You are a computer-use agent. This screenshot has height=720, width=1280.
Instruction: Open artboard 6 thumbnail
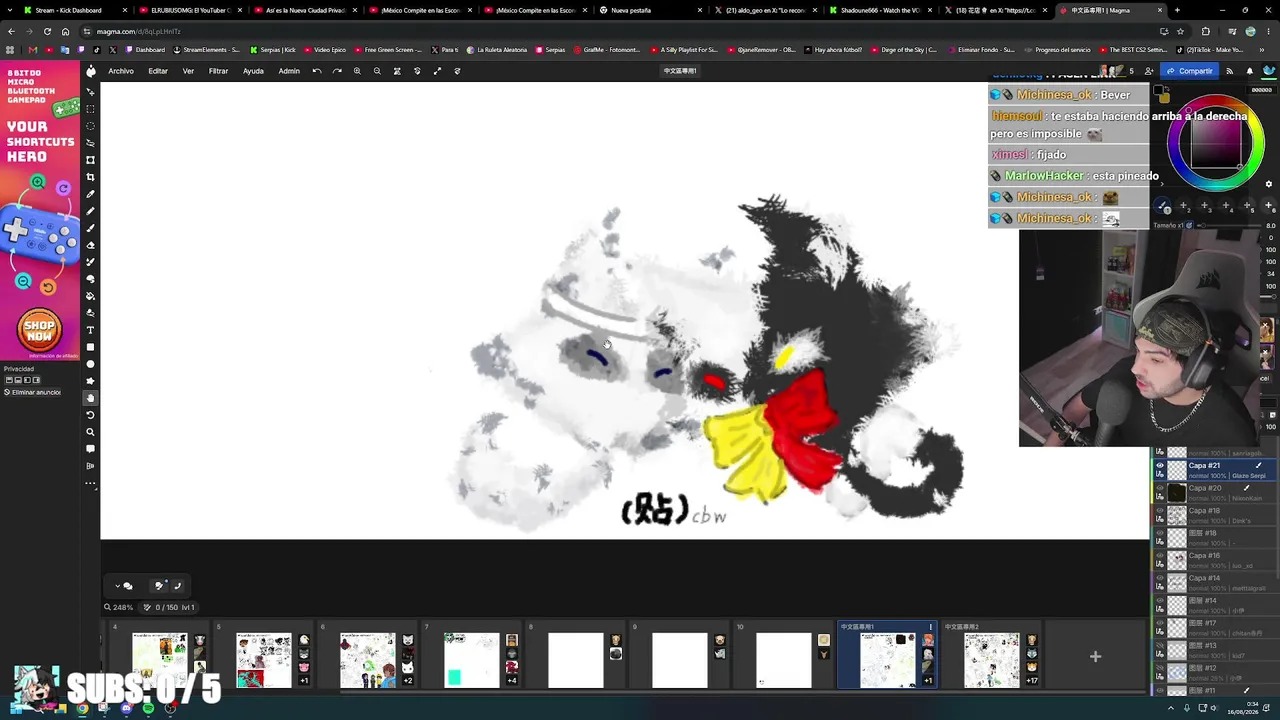[x=368, y=660]
